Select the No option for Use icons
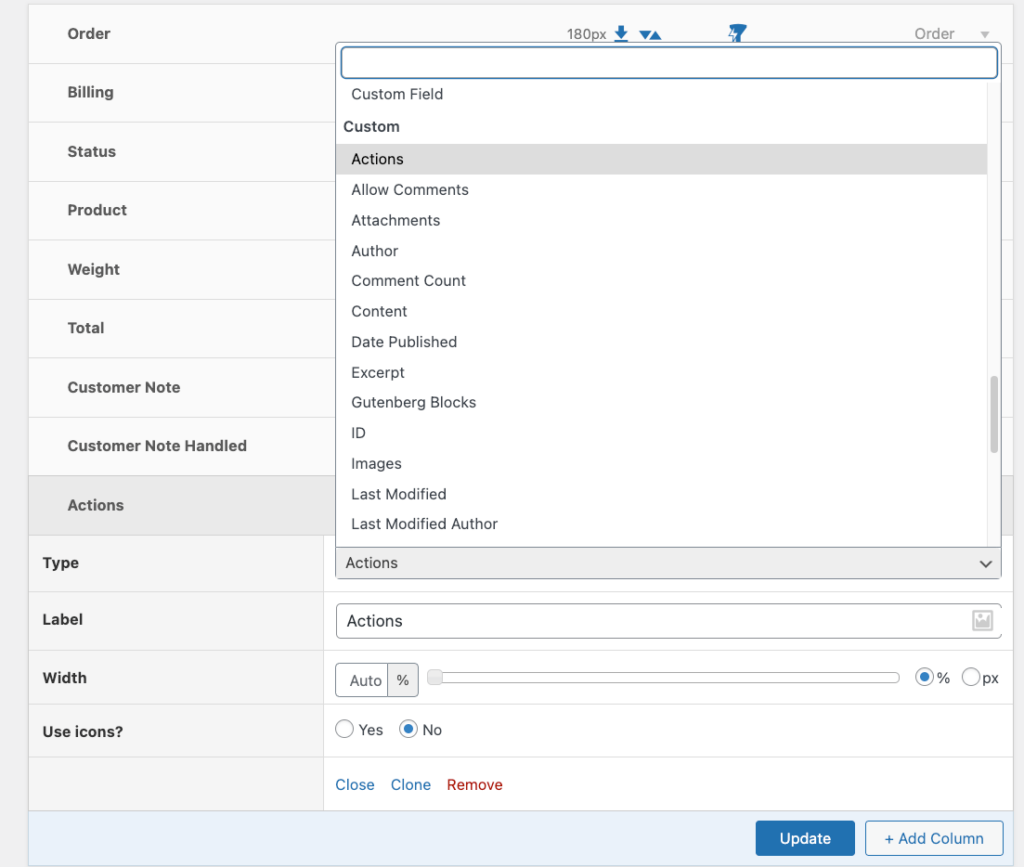 pyautogui.click(x=410, y=729)
